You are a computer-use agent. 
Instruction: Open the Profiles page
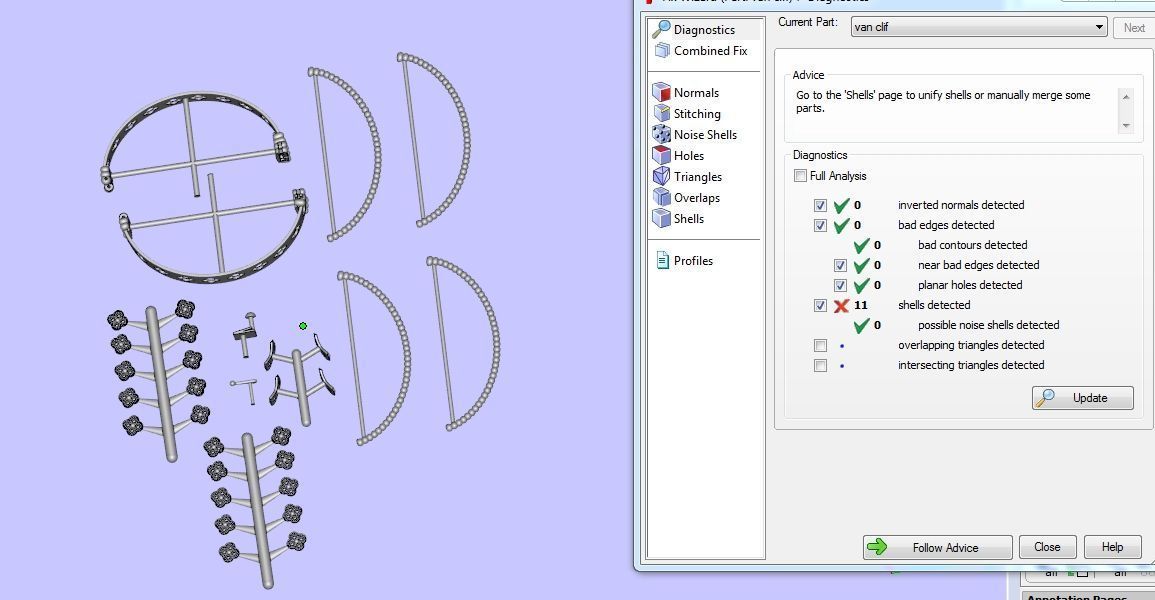click(693, 261)
